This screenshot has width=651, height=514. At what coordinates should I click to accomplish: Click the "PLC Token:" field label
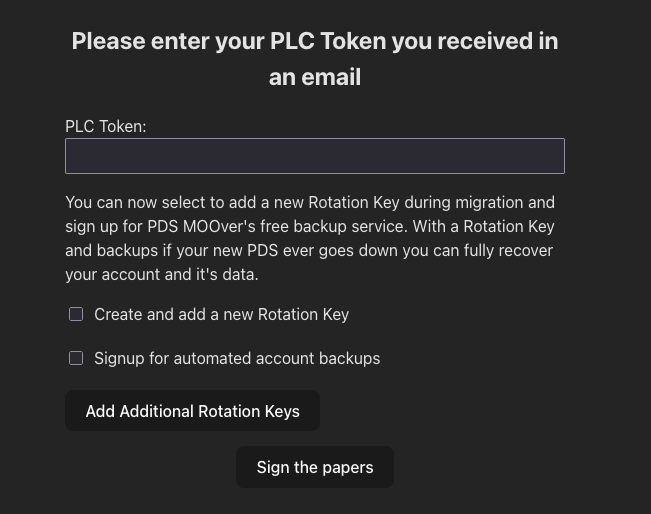coord(105,127)
